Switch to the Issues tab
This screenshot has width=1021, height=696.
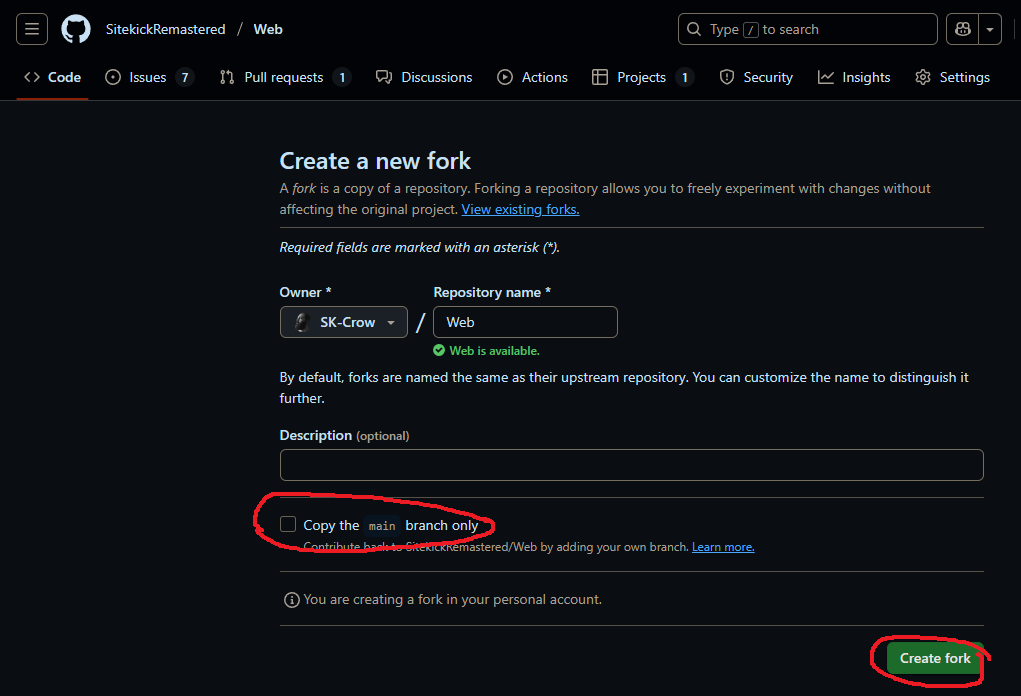click(149, 77)
